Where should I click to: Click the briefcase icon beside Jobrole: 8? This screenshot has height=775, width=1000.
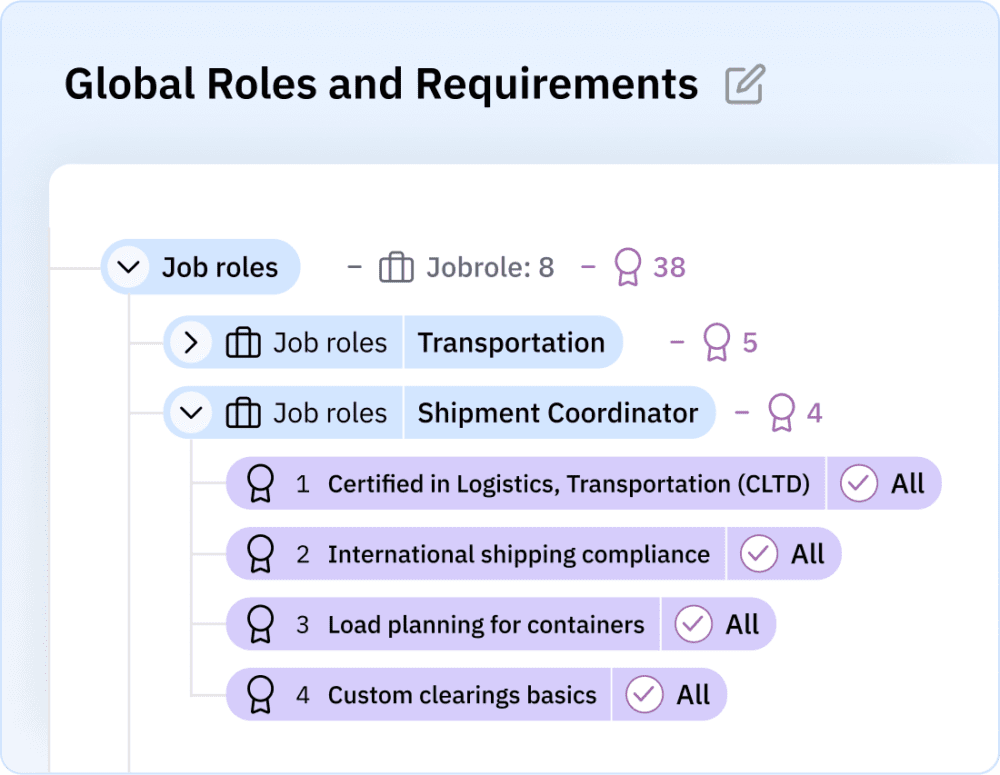396,267
